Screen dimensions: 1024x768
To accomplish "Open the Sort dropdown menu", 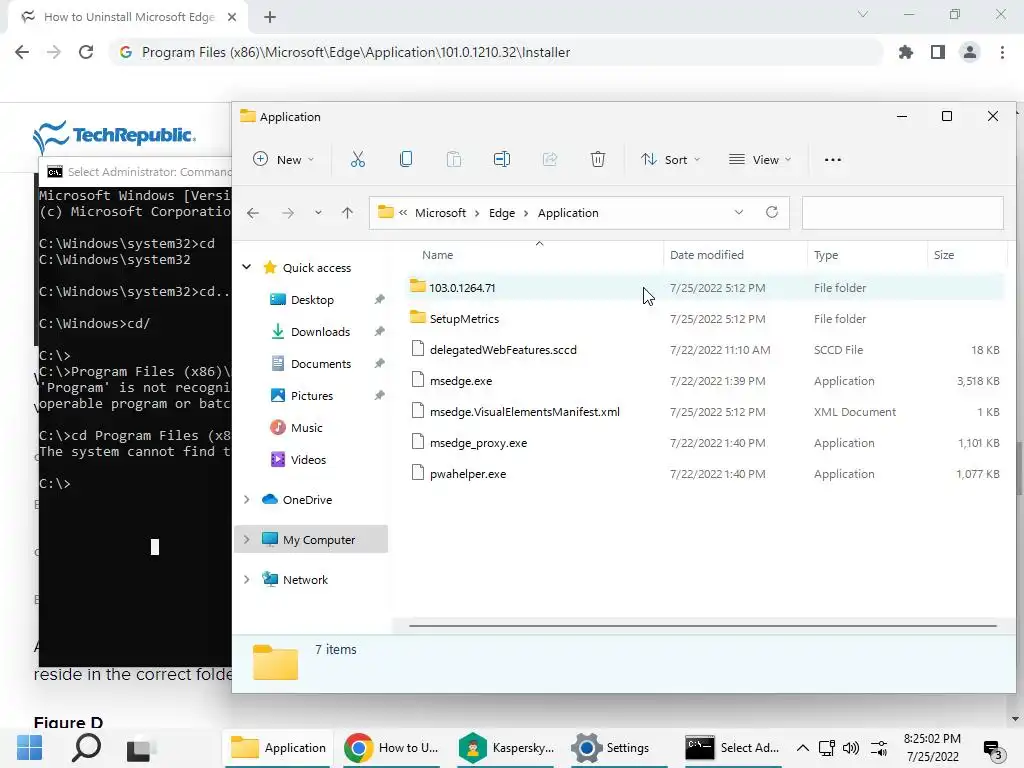I will tap(670, 159).
